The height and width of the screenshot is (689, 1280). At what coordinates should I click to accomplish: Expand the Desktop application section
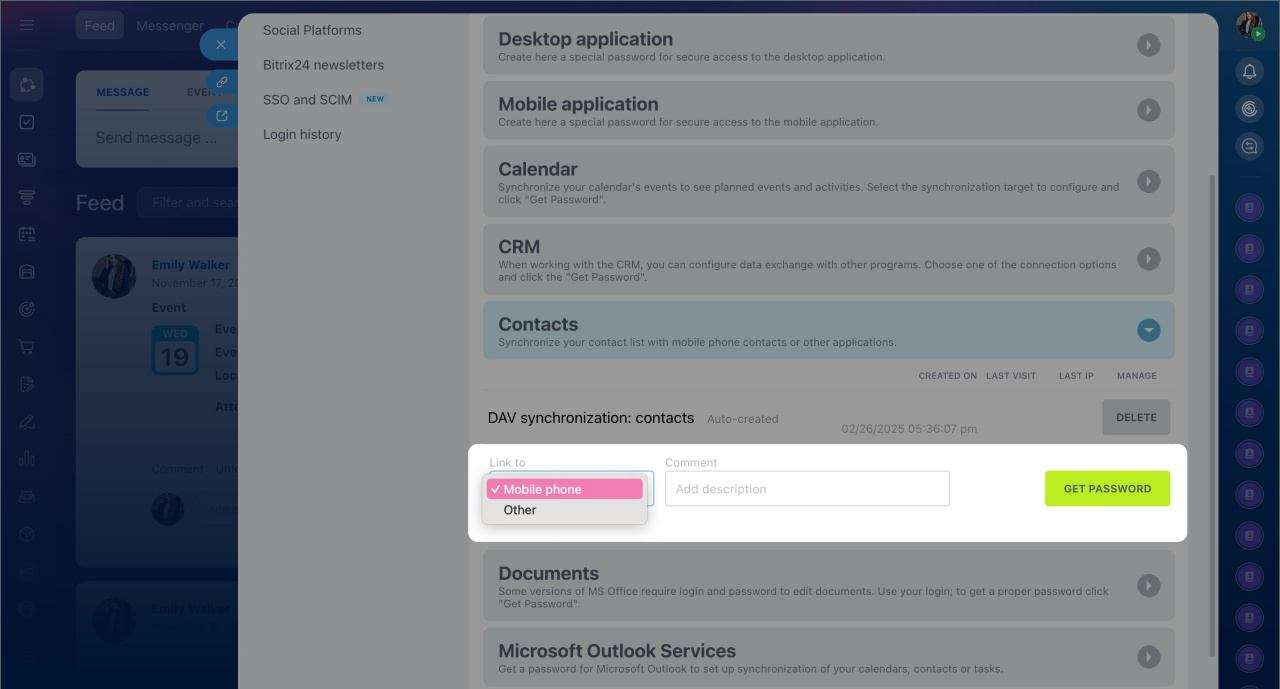[x=1148, y=45]
